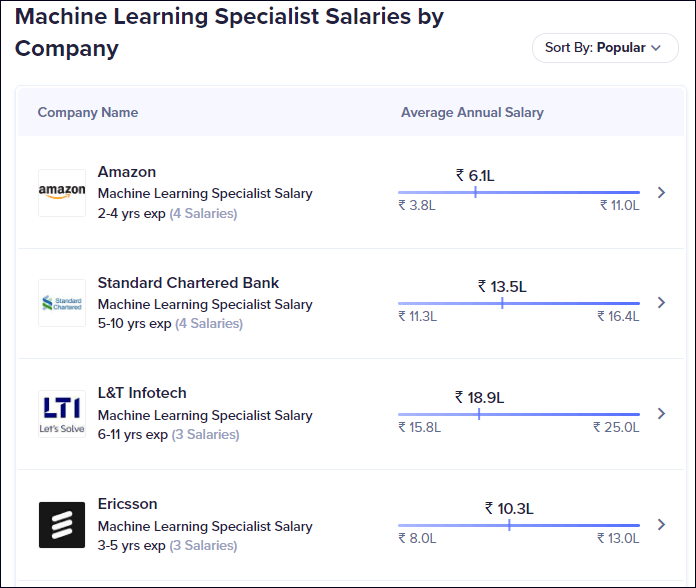The height and width of the screenshot is (588, 696).
Task: Open Ericsson row chevron arrow
Action: click(661, 525)
